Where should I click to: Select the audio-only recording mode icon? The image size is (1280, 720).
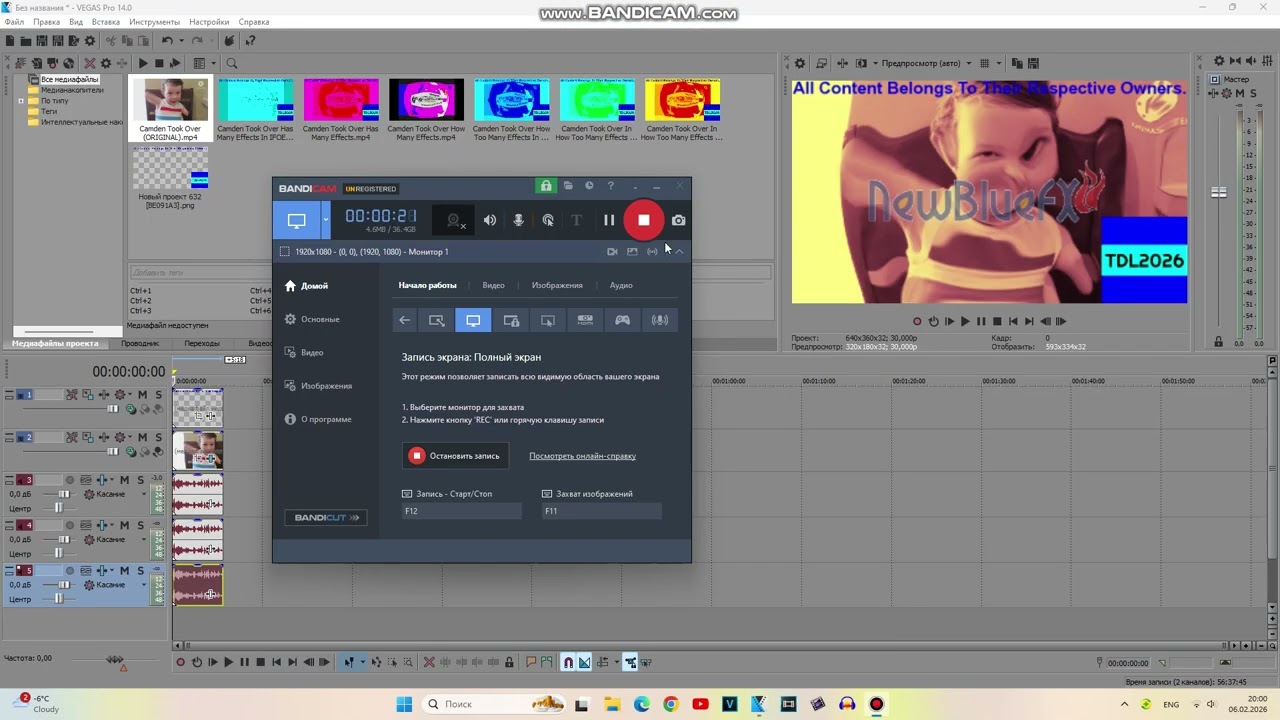(659, 320)
